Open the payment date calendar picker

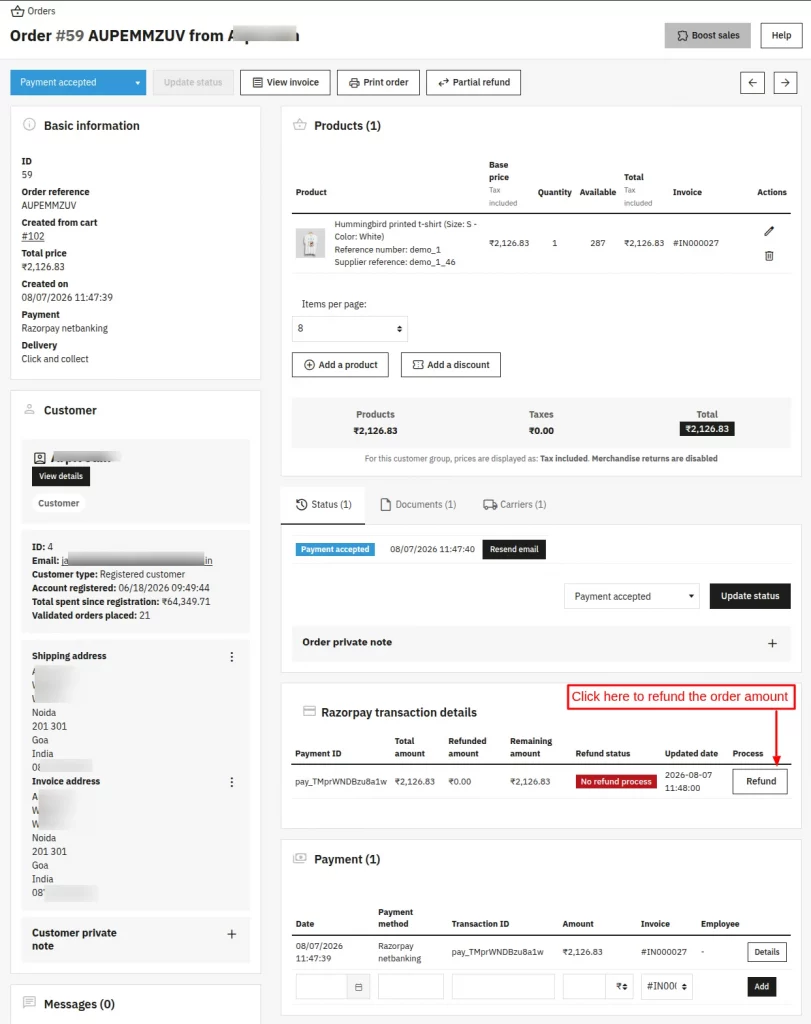(x=358, y=987)
